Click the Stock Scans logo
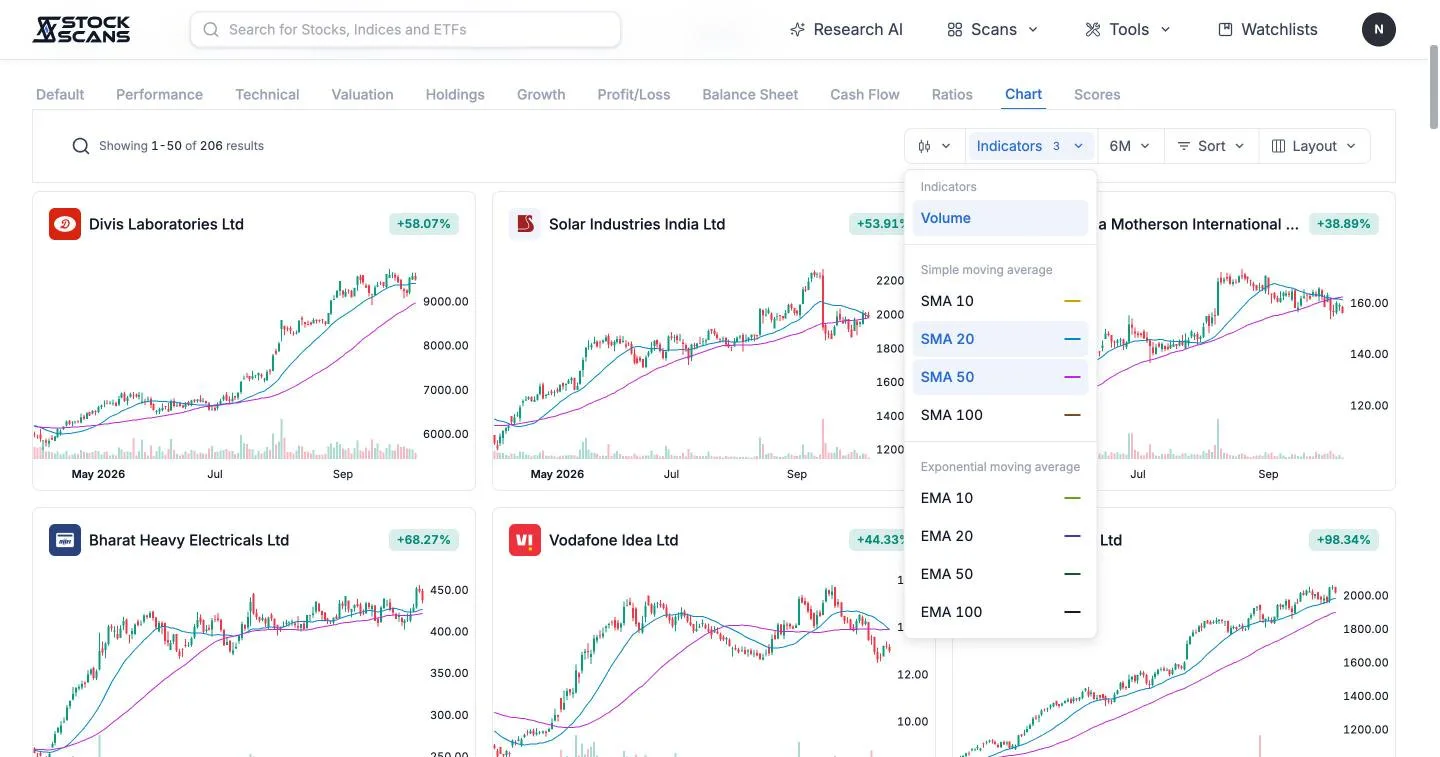 coord(81,29)
